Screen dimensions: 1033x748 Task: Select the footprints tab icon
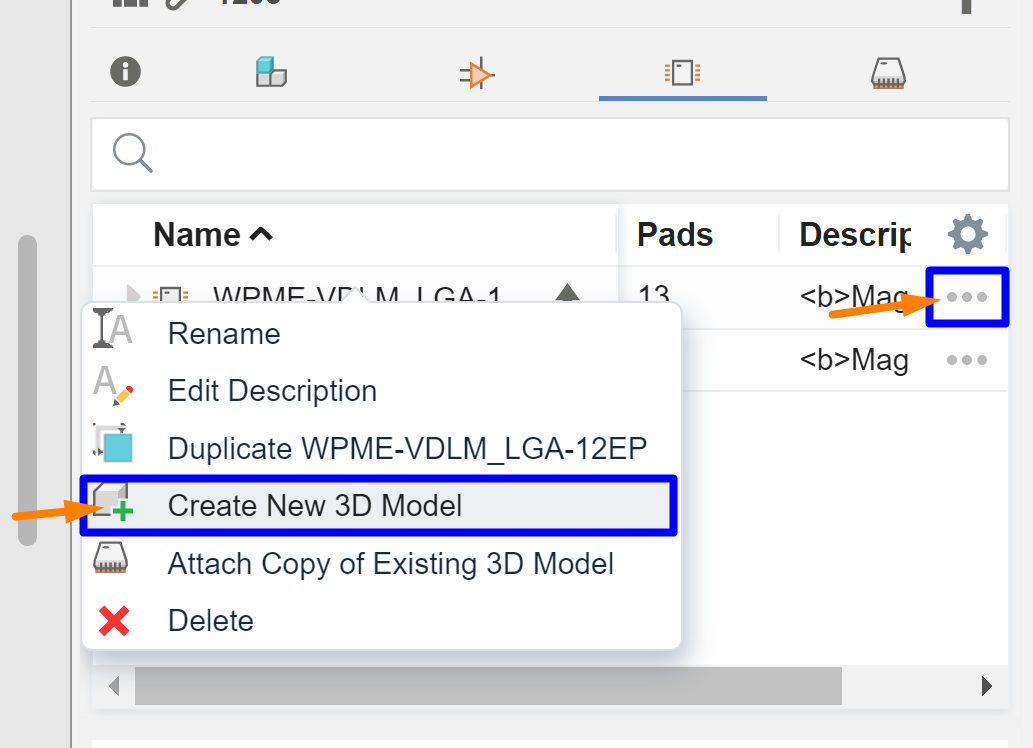[682, 73]
